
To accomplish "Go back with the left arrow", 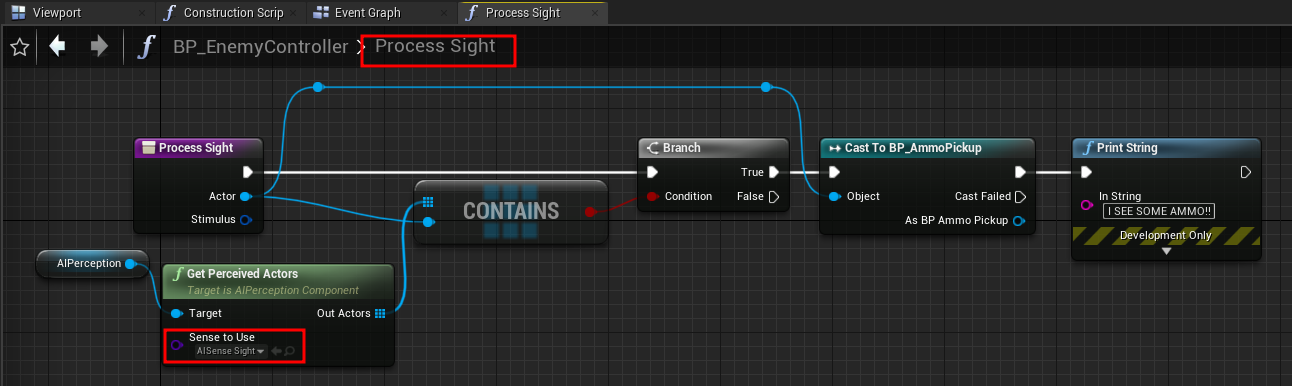I will click(57, 46).
